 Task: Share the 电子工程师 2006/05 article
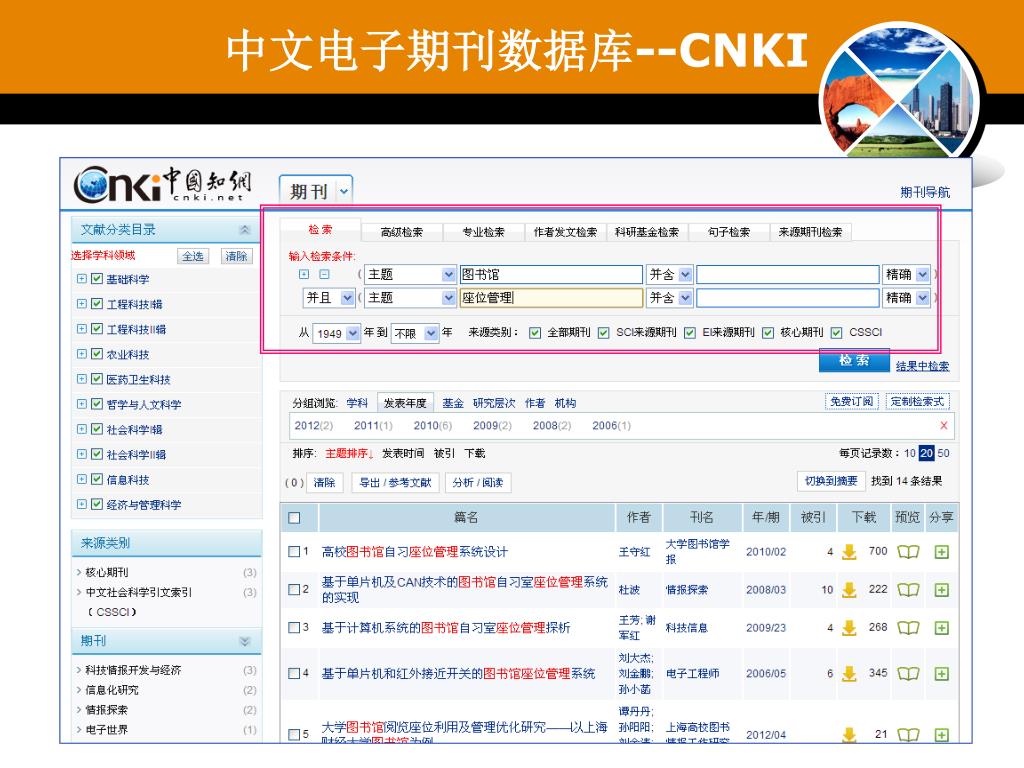(941, 673)
